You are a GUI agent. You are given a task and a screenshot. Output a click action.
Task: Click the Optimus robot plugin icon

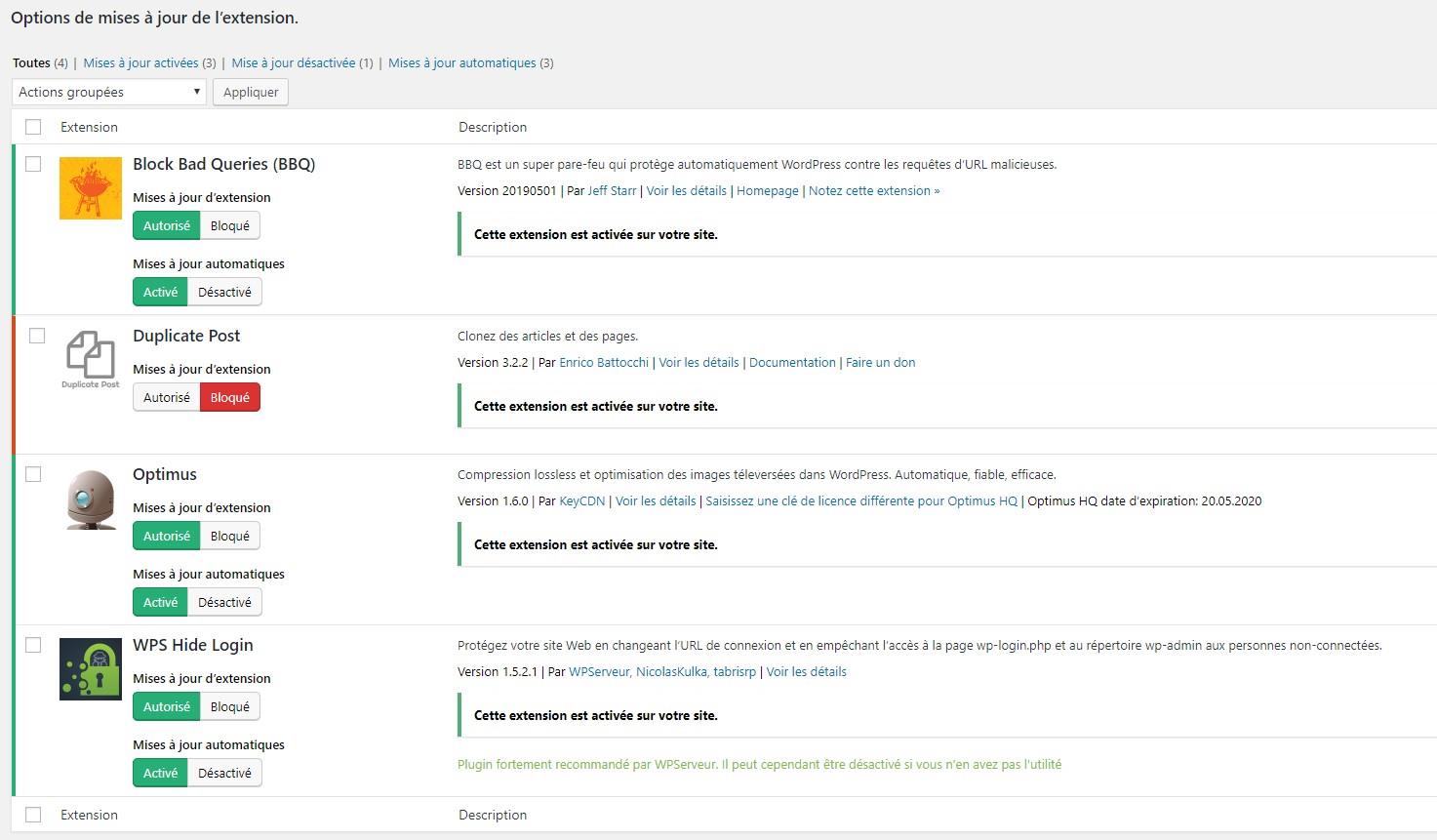(91, 499)
